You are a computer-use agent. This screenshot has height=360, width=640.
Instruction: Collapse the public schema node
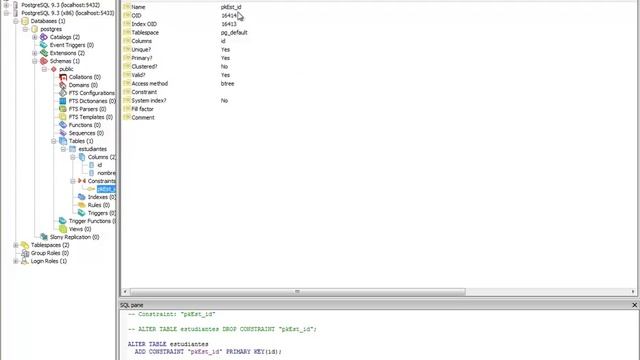44,69
